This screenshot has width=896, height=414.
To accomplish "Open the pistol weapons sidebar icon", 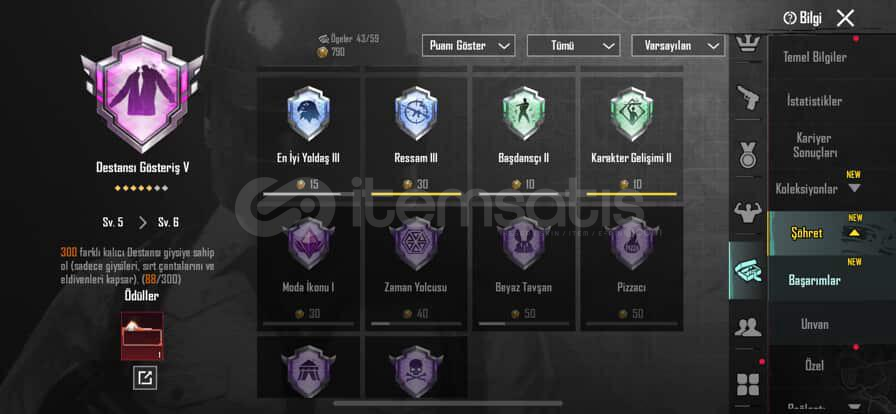I will 748,98.
